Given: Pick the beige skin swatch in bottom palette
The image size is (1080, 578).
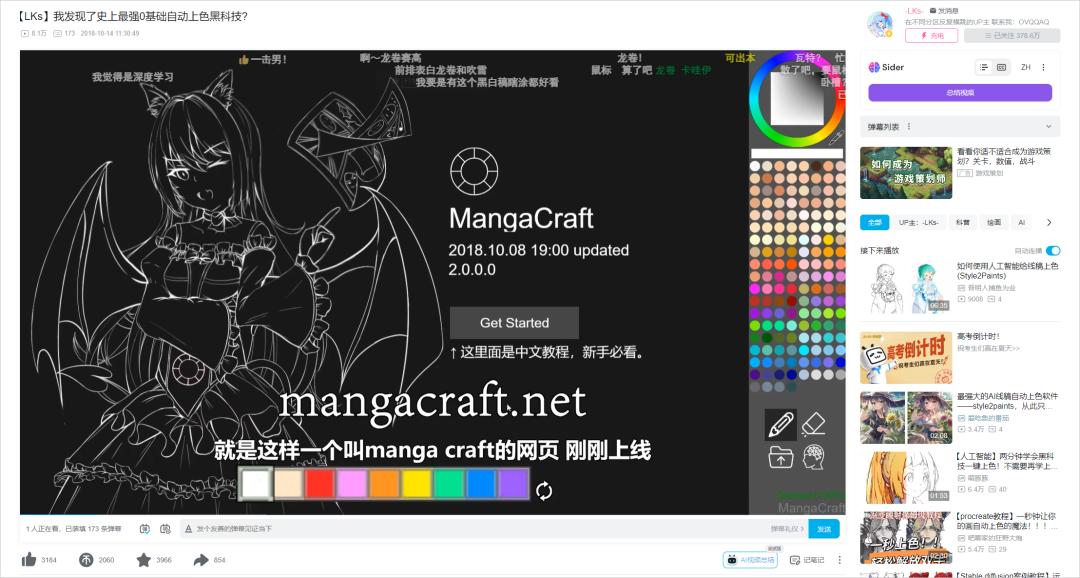Looking at the screenshot, I should click(288, 484).
